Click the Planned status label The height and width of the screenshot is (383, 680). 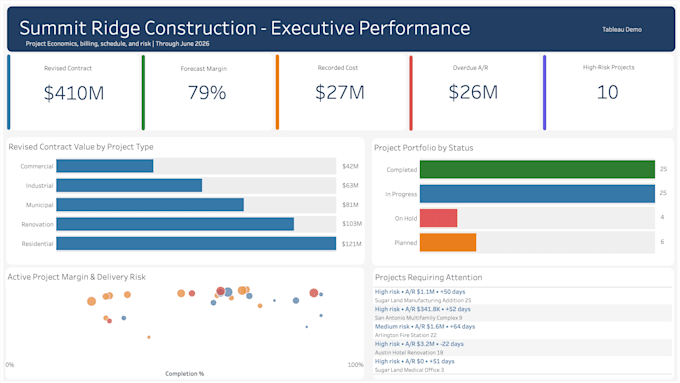coord(406,243)
